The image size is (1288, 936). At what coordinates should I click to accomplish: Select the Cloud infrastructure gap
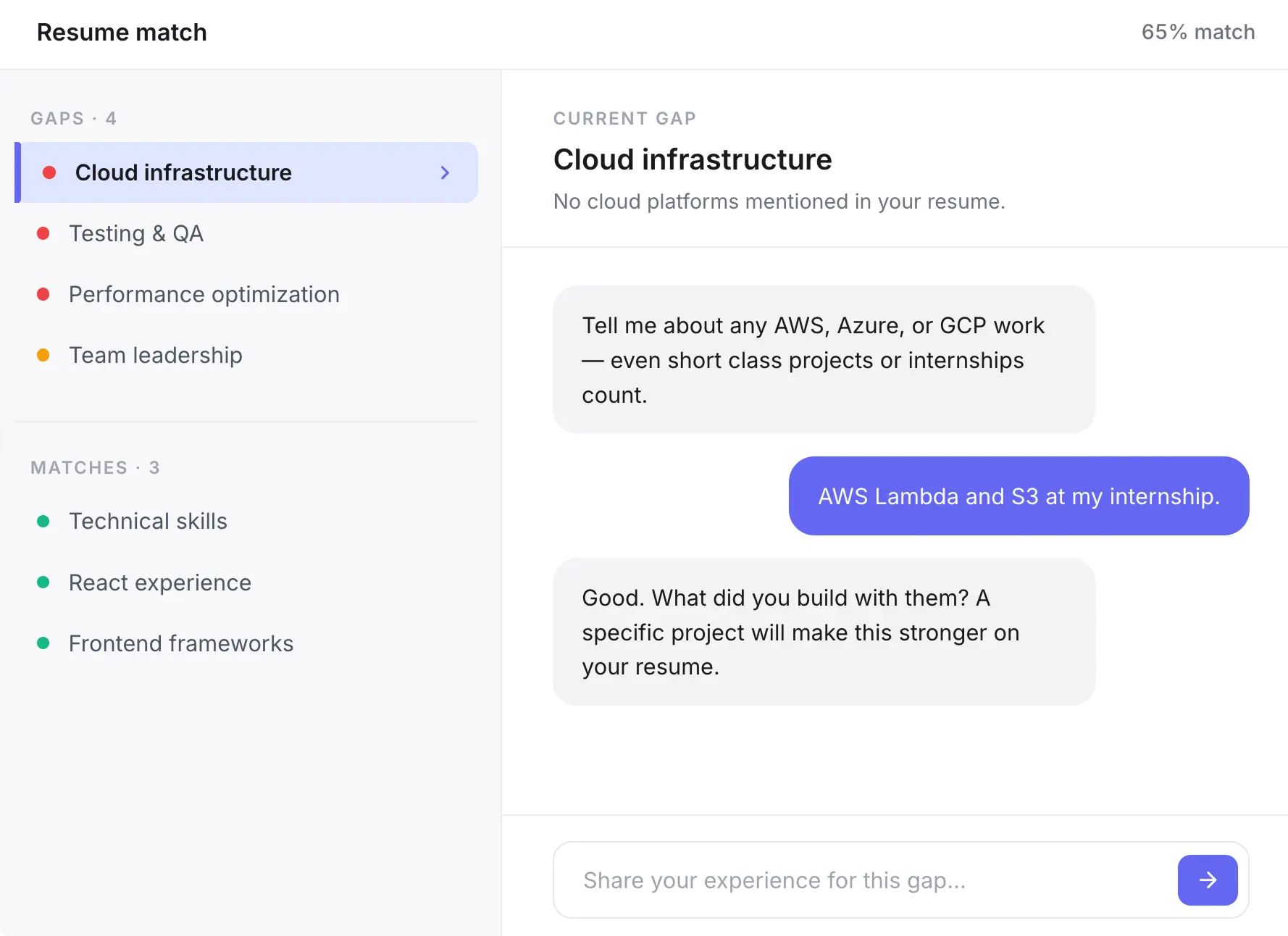246,172
